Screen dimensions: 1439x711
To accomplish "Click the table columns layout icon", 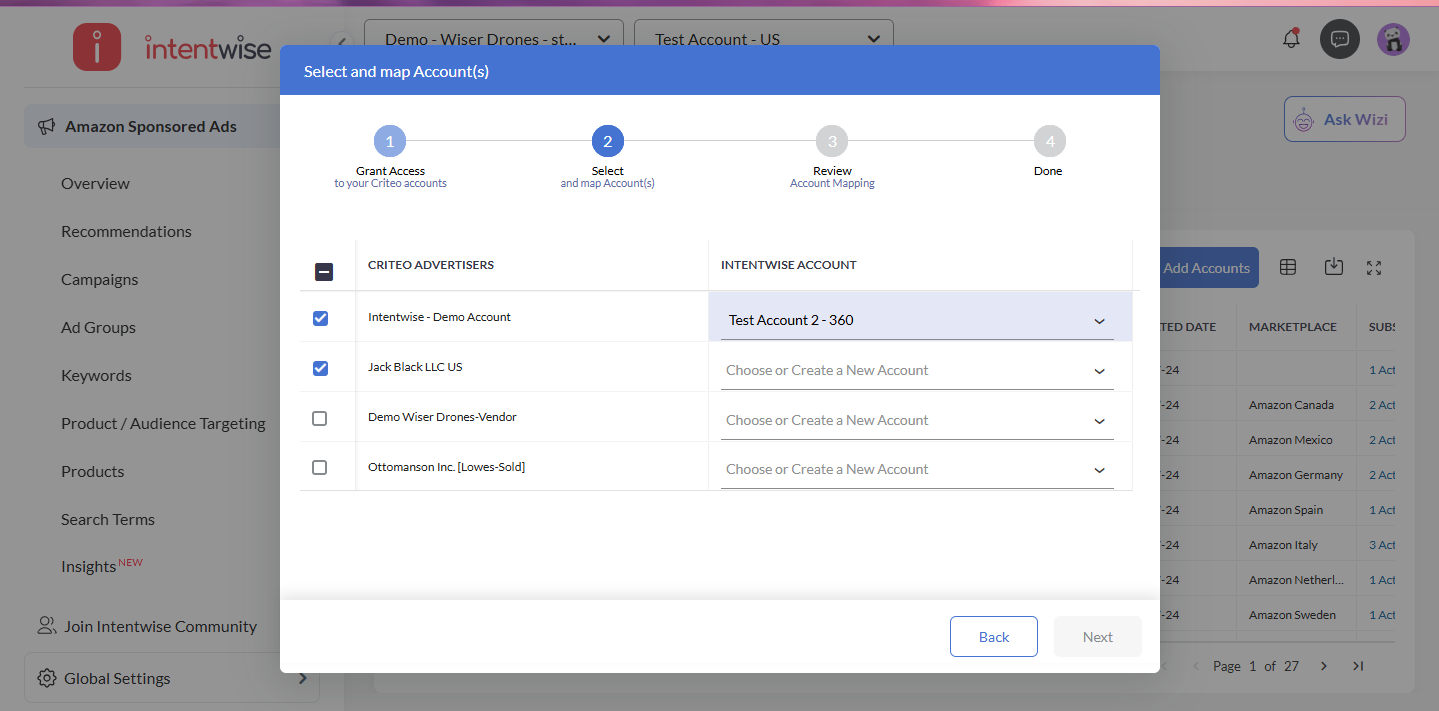I will (1288, 267).
